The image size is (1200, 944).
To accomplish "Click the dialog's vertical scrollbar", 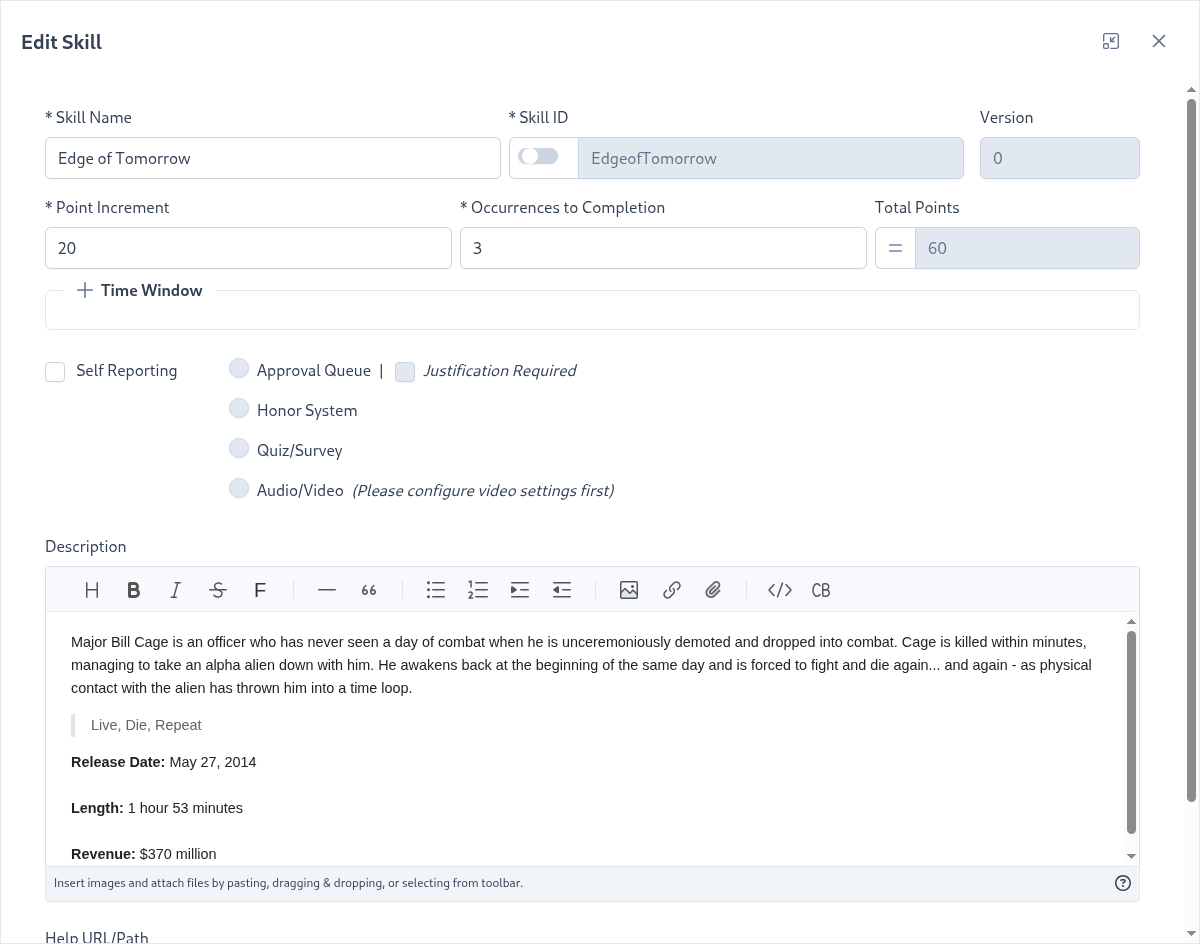I will (x=1191, y=450).
